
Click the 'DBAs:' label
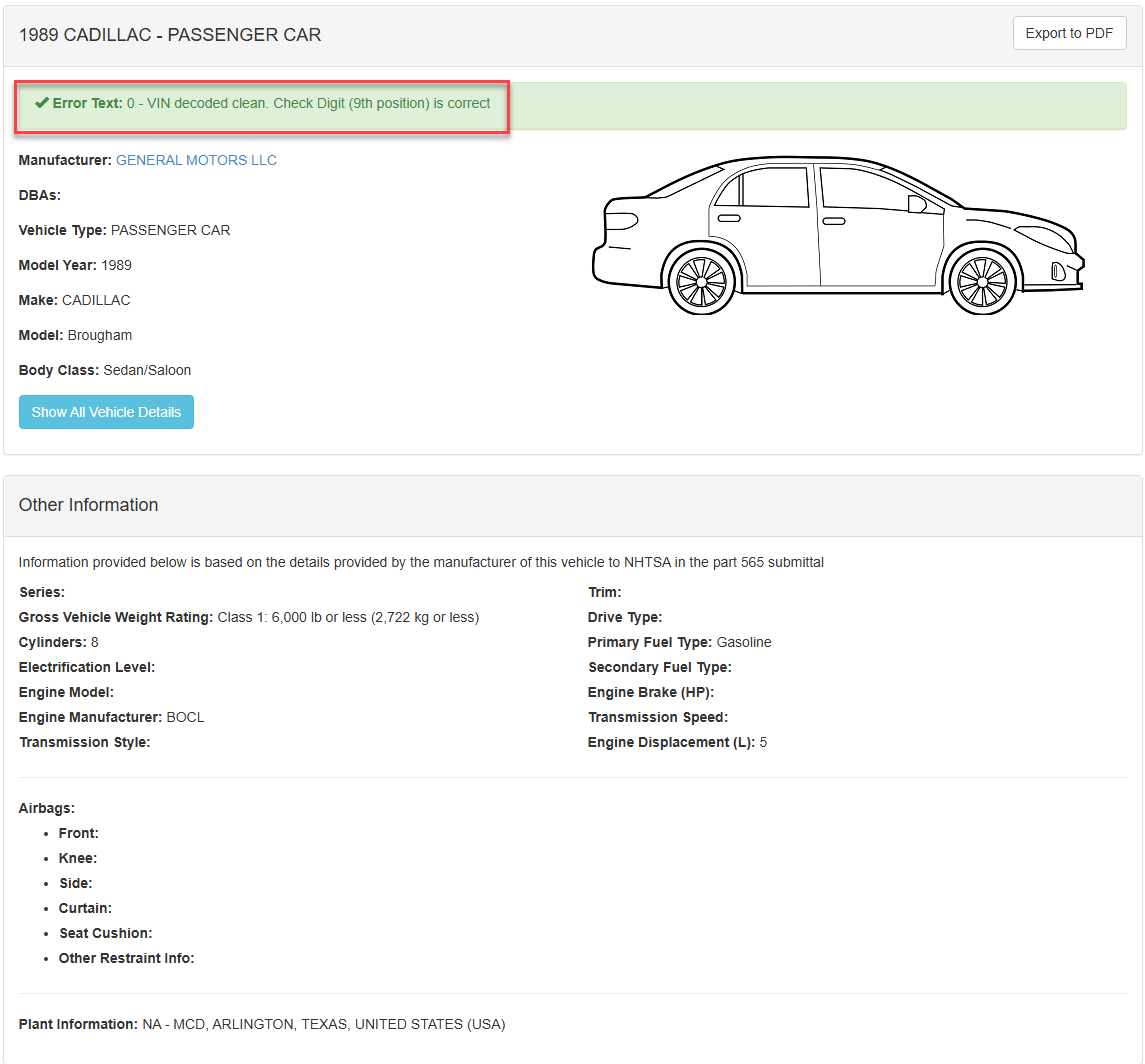click(x=40, y=196)
